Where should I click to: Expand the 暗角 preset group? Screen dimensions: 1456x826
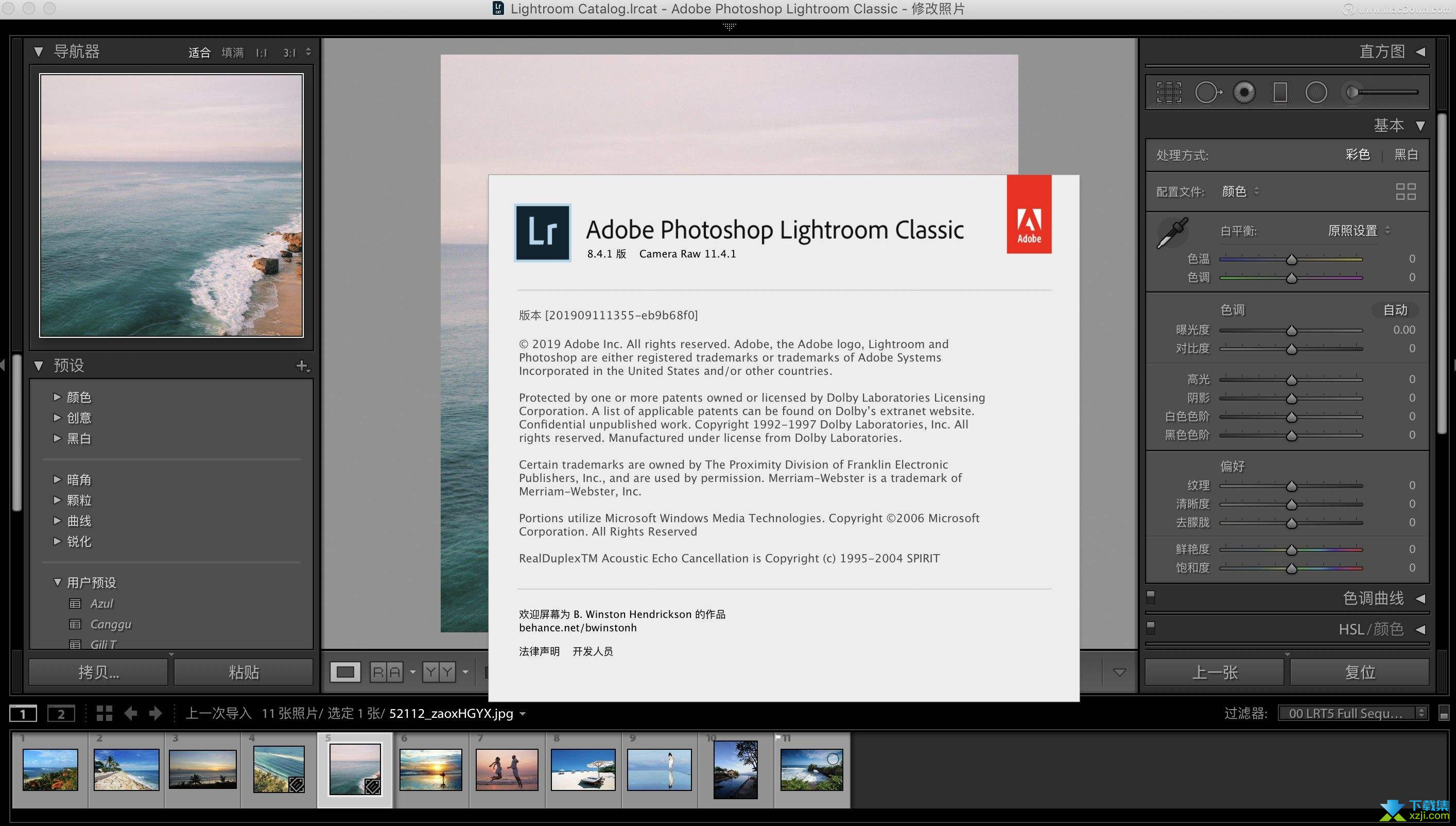pos(57,479)
